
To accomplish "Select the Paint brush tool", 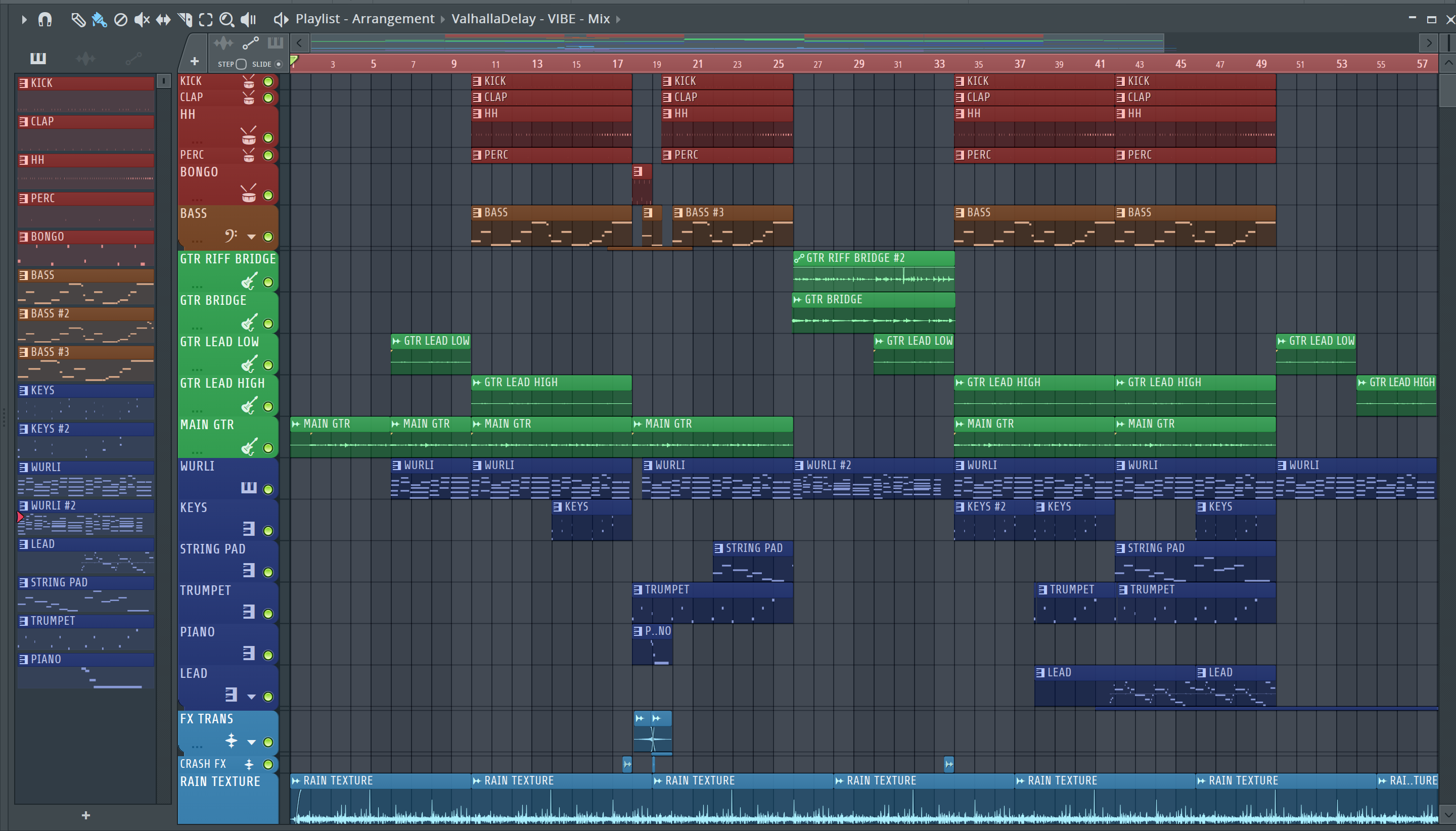I will (99, 19).
